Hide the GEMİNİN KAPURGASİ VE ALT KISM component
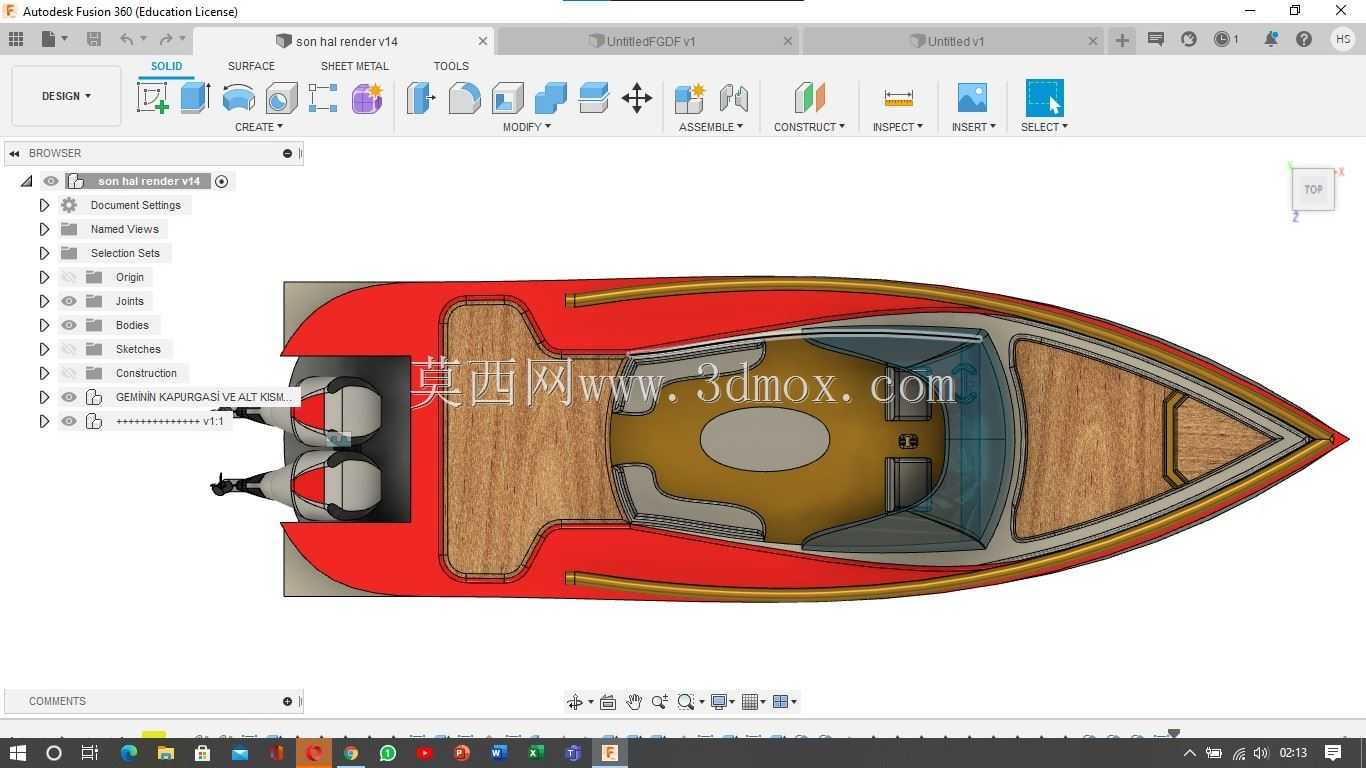 (x=69, y=397)
